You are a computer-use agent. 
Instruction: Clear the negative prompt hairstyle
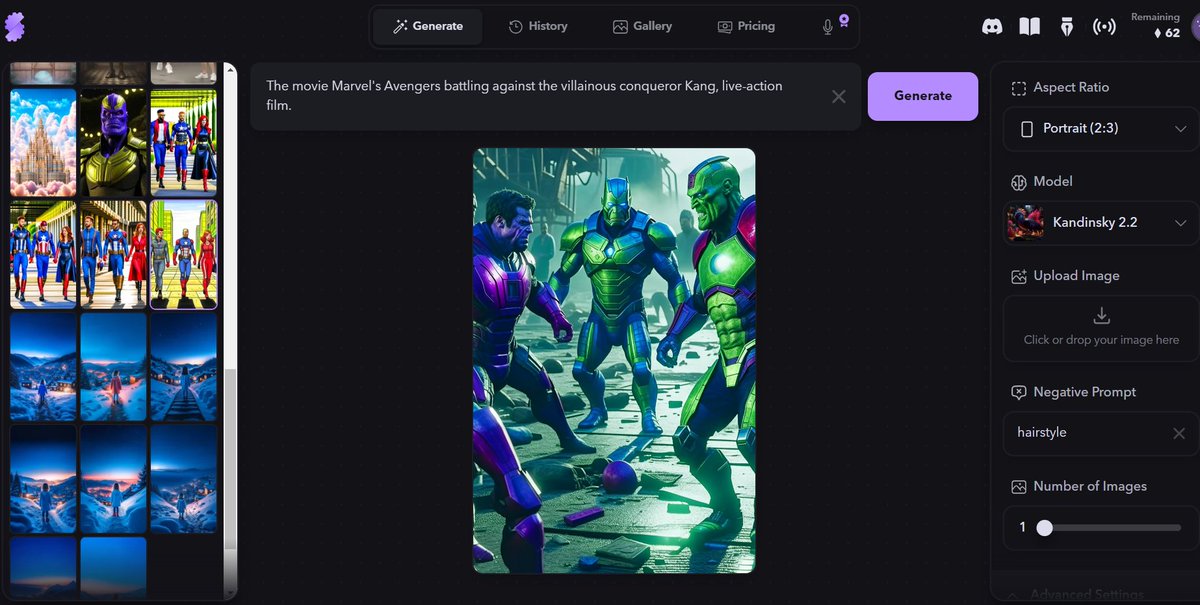[x=1179, y=433]
